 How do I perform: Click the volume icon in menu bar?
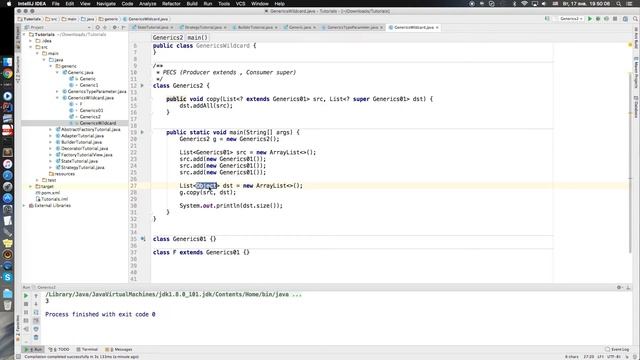click(544, 4)
